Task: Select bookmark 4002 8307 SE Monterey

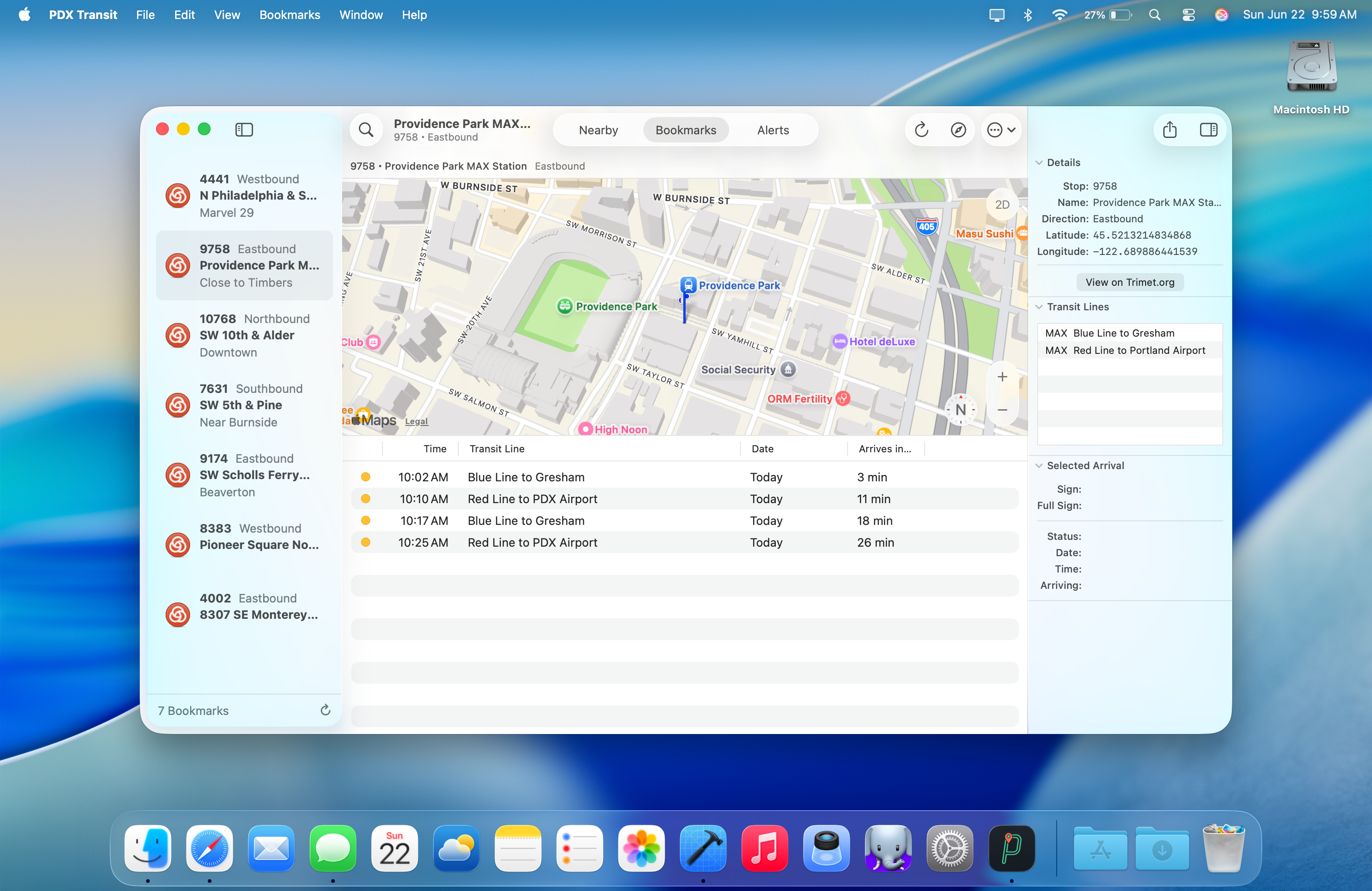Action: [245, 614]
